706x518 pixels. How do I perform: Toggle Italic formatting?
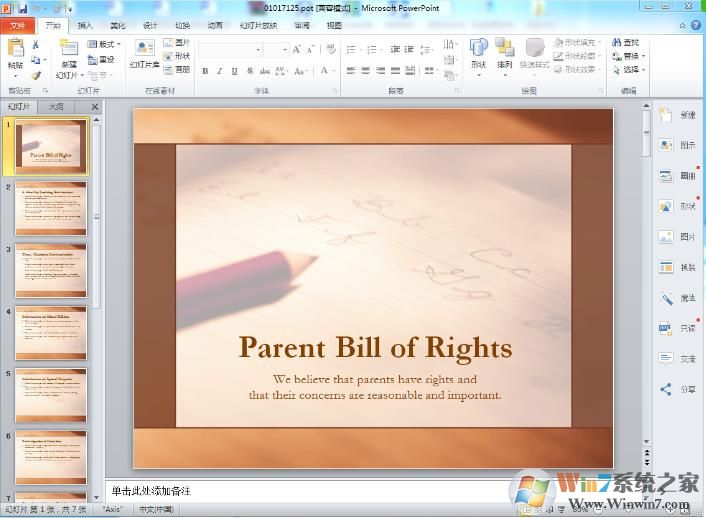pos(220,71)
